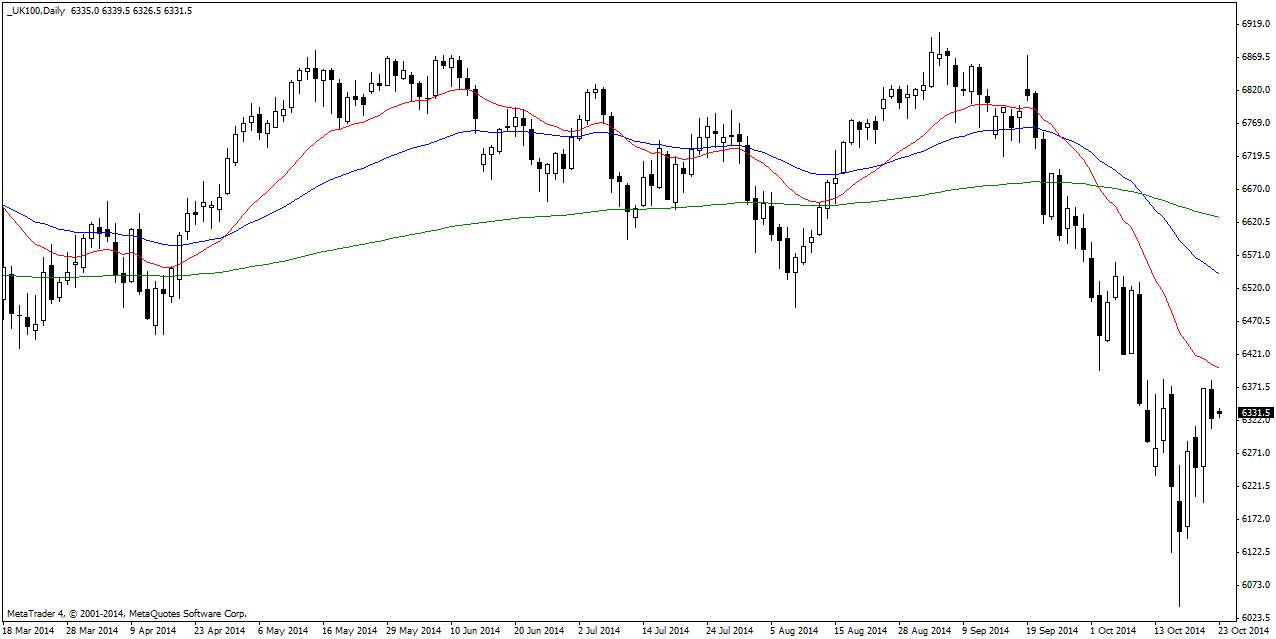1276x639 pixels.
Task: Click the _UK100,Daily chart title
Action: point(35,10)
